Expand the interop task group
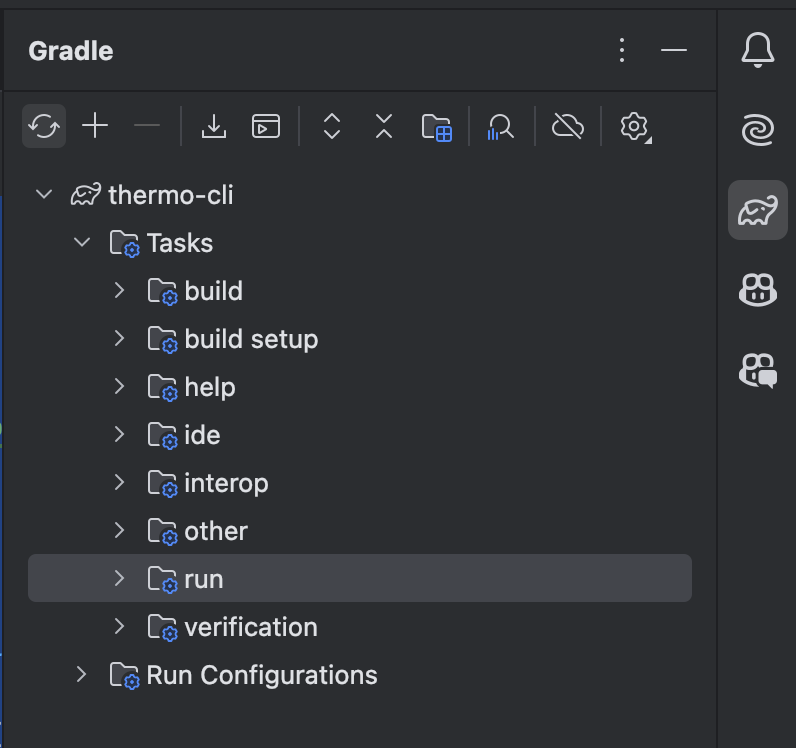 coord(119,482)
